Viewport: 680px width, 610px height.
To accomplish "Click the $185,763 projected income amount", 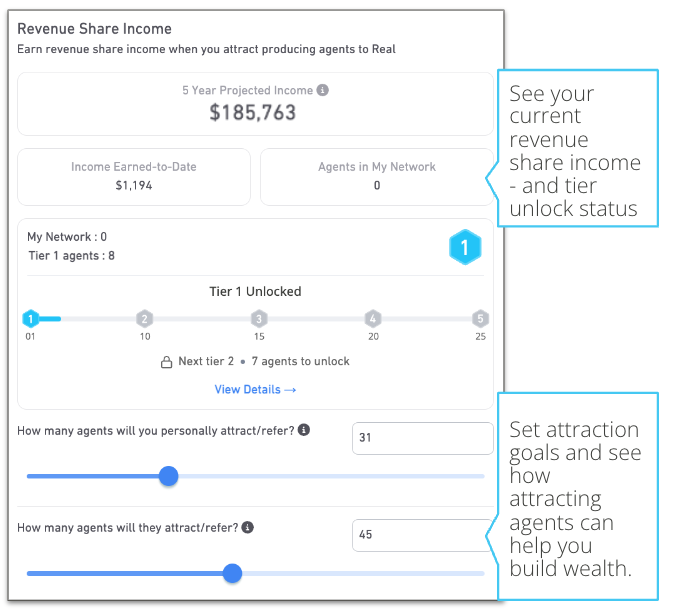I will click(x=252, y=113).
